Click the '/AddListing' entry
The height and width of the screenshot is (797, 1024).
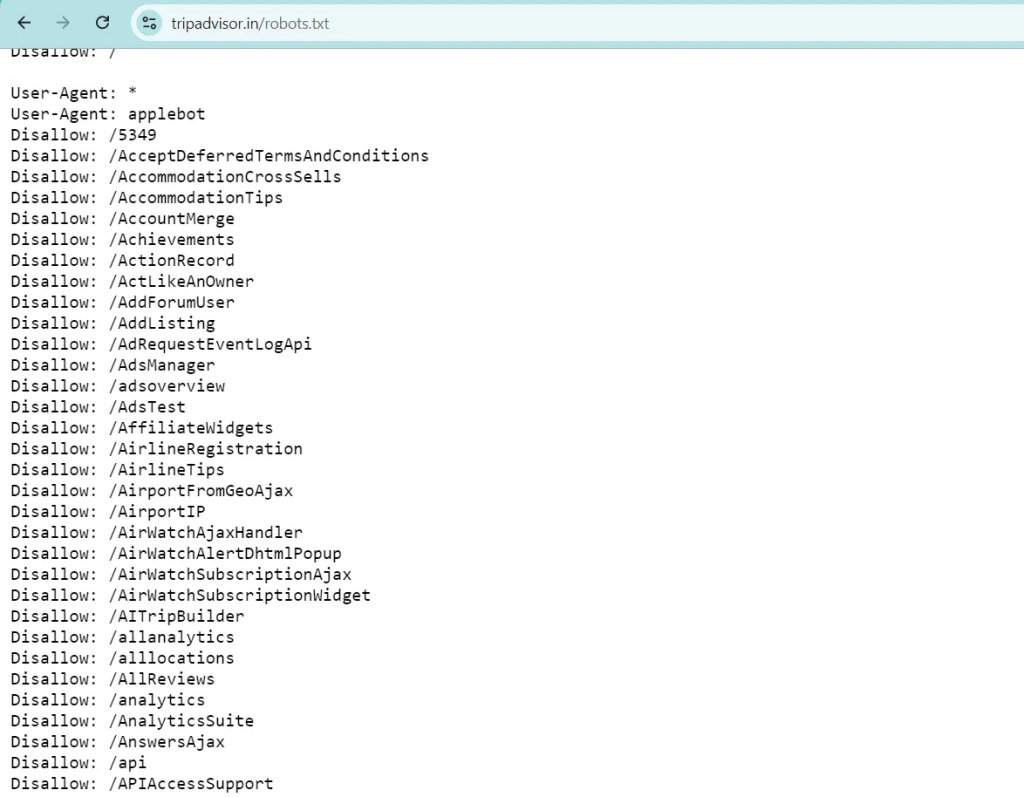pos(112,323)
